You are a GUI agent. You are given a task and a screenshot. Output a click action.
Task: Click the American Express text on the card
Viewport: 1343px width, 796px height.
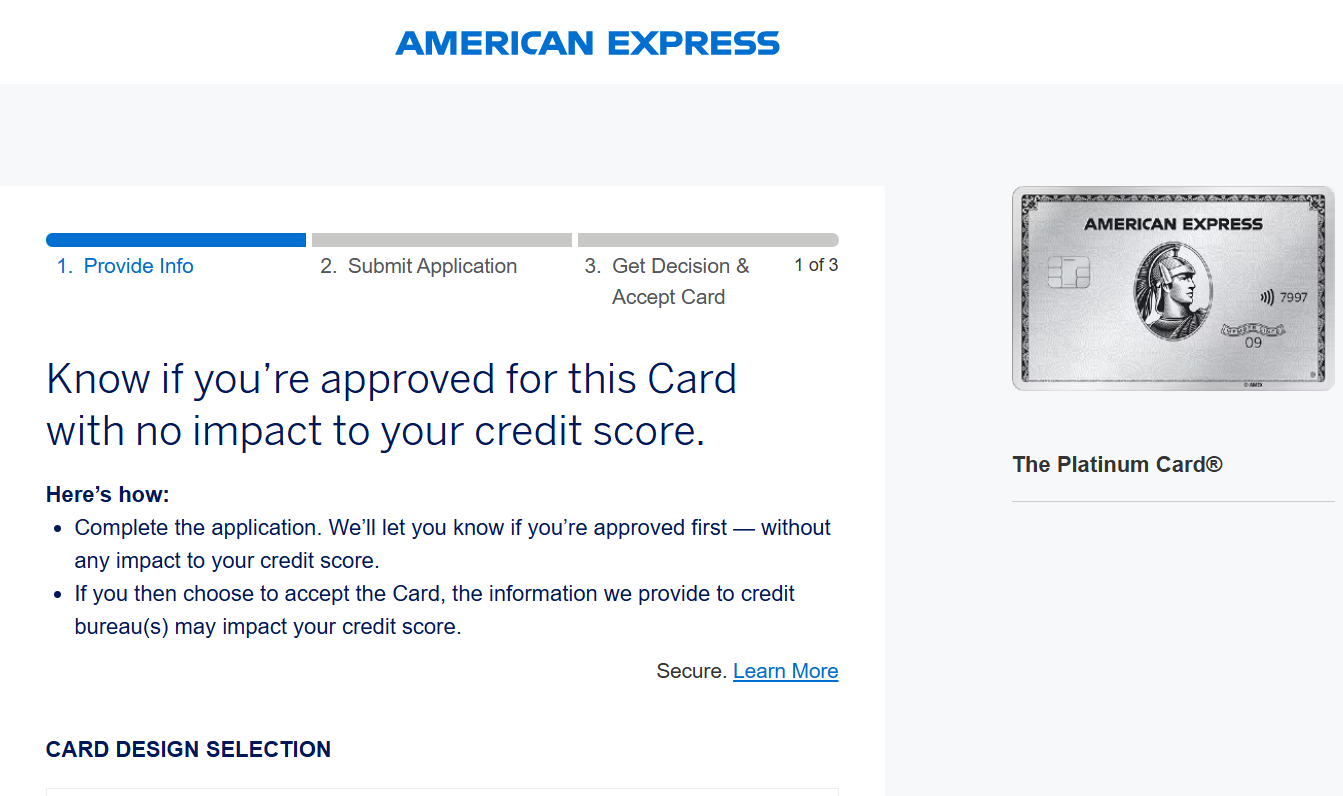[1173, 225]
